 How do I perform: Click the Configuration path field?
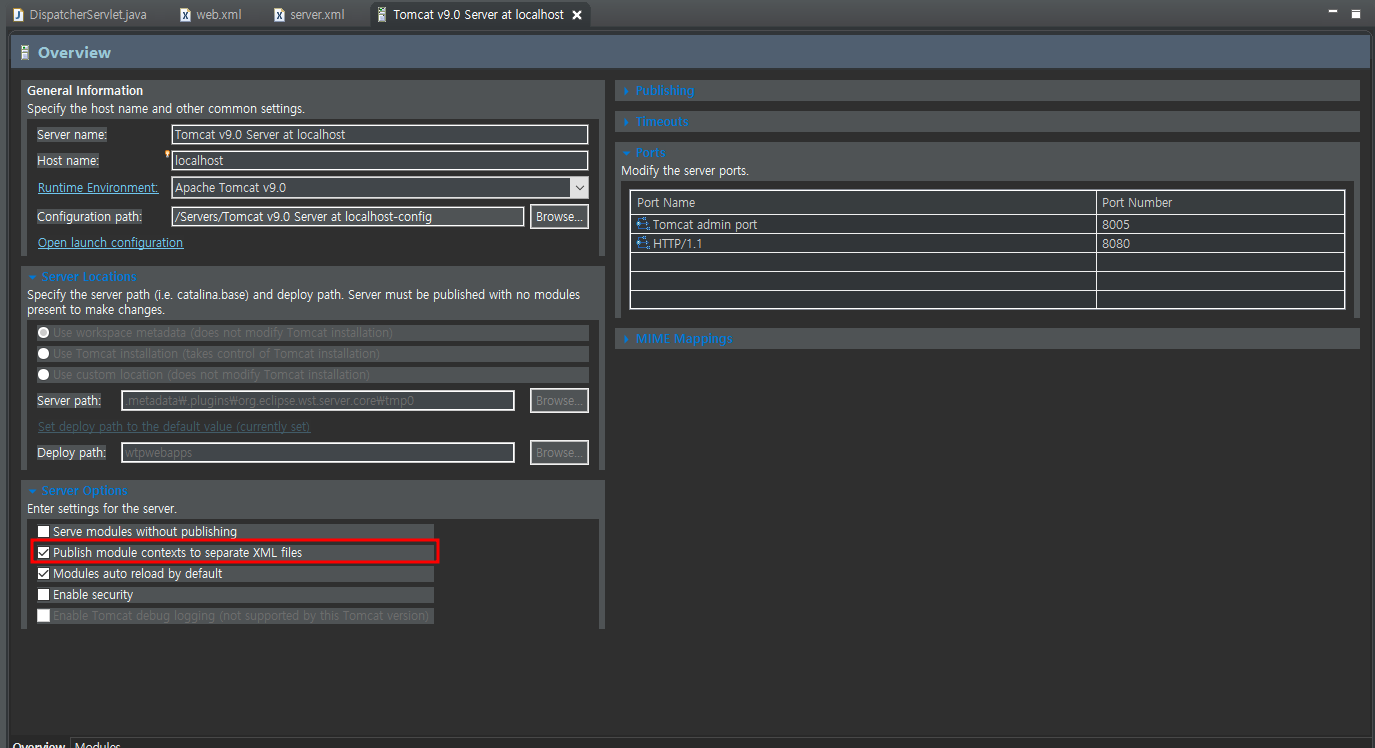coord(347,216)
